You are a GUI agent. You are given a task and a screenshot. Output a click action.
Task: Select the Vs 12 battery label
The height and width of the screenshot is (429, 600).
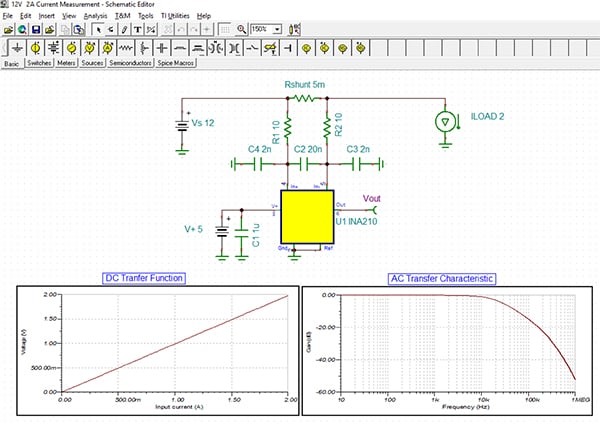coord(203,123)
